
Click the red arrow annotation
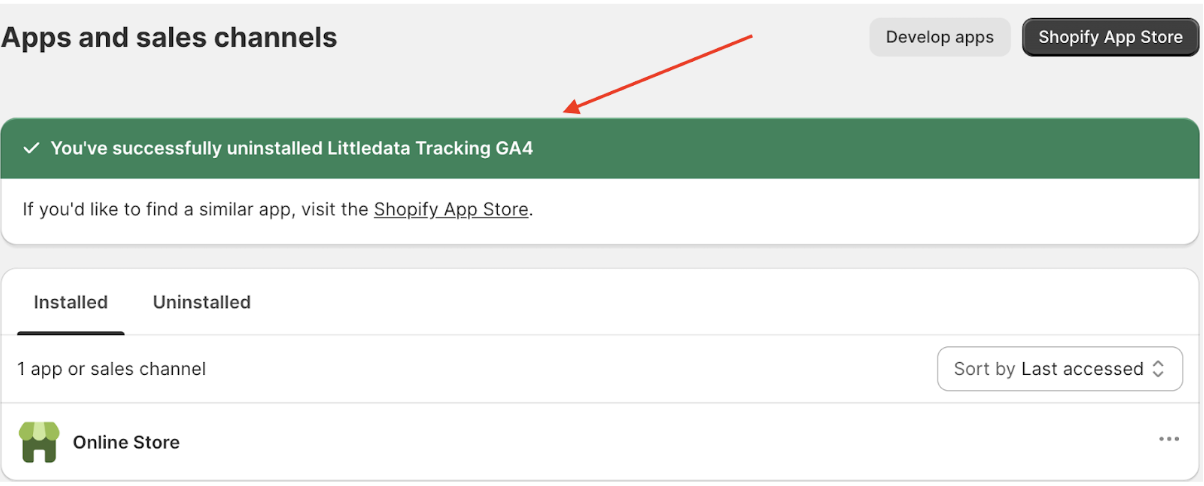point(658,73)
